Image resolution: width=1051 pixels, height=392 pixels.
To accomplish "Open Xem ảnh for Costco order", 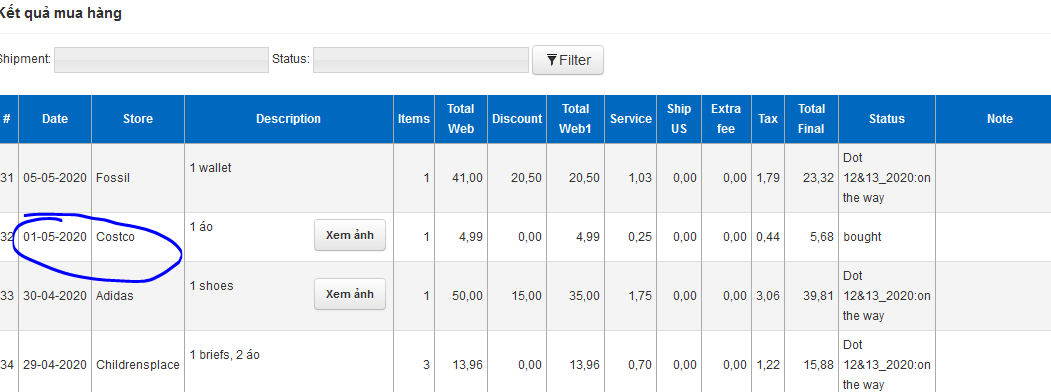I will tap(350, 235).
